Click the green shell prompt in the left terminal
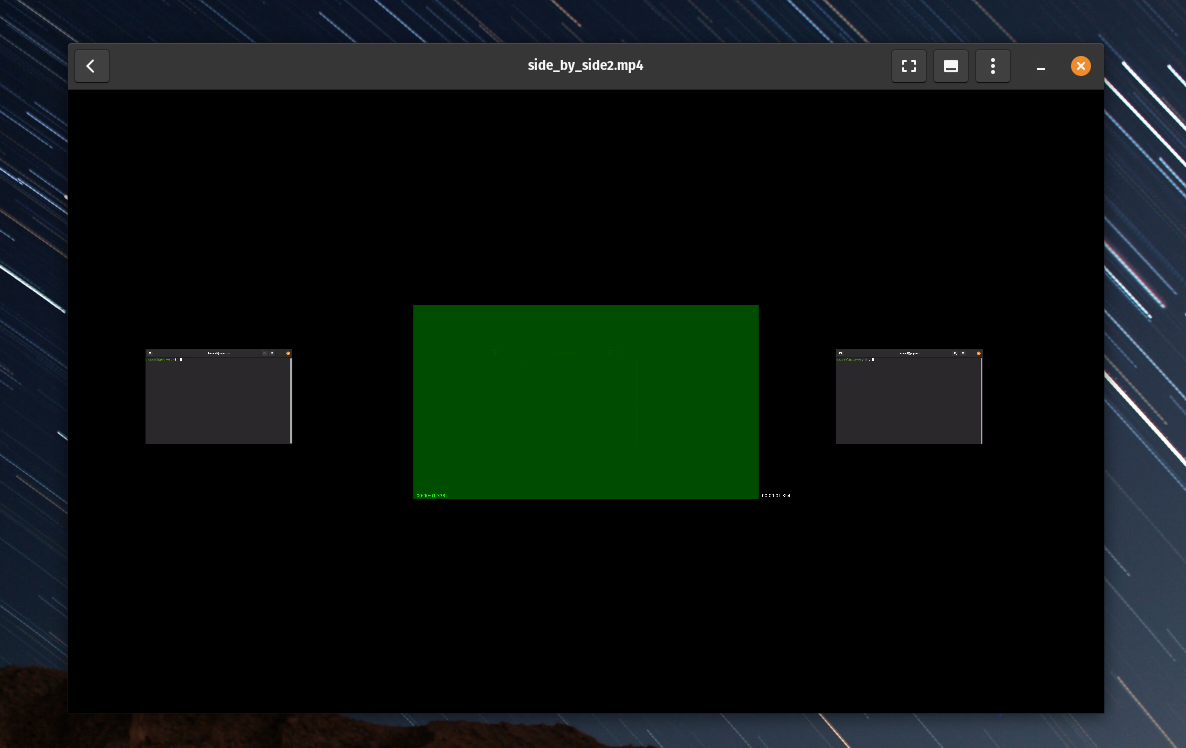The width and height of the screenshot is (1186, 748). [170, 360]
